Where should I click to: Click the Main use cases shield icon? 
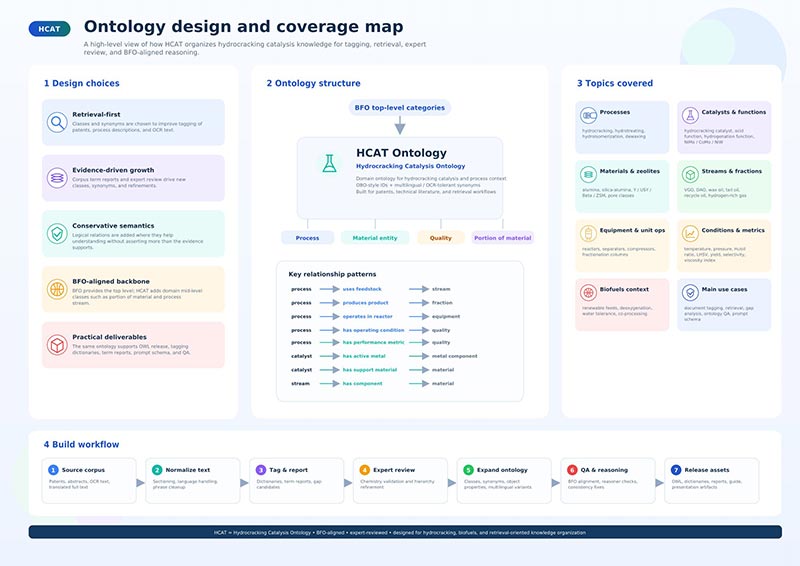pyautogui.click(x=690, y=292)
